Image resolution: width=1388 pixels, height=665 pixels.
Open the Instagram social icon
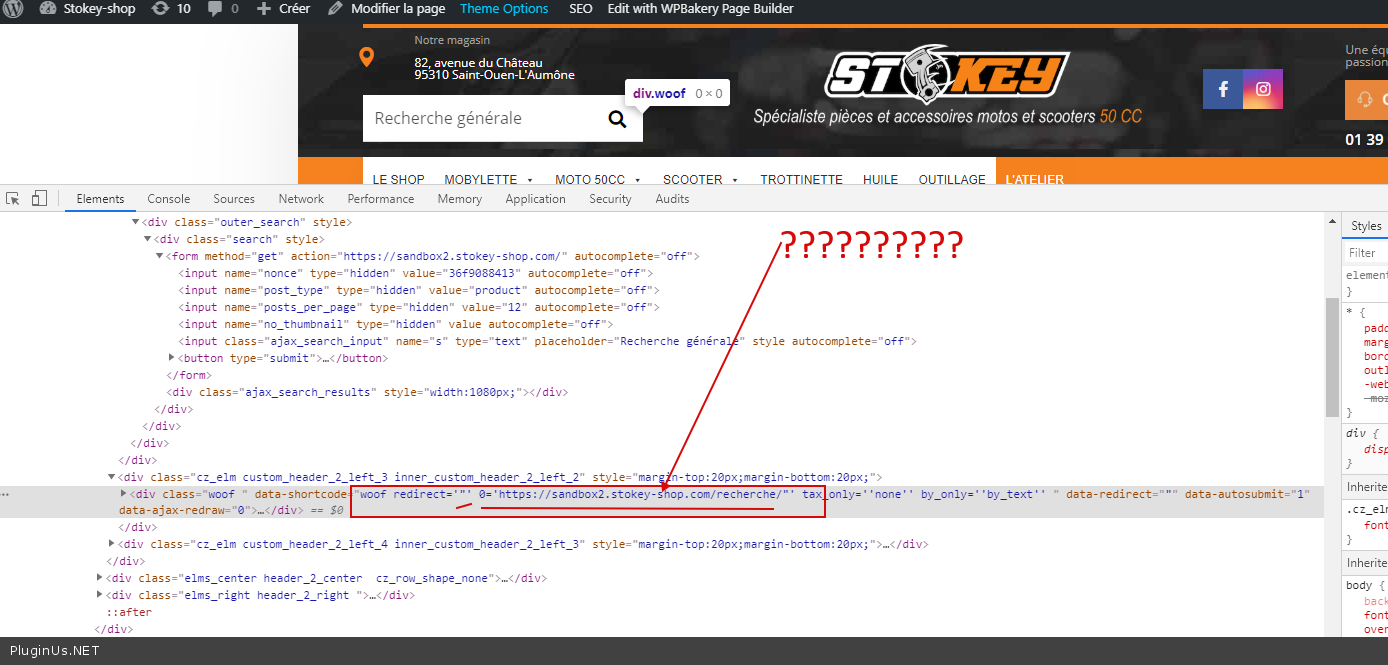tap(1263, 89)
